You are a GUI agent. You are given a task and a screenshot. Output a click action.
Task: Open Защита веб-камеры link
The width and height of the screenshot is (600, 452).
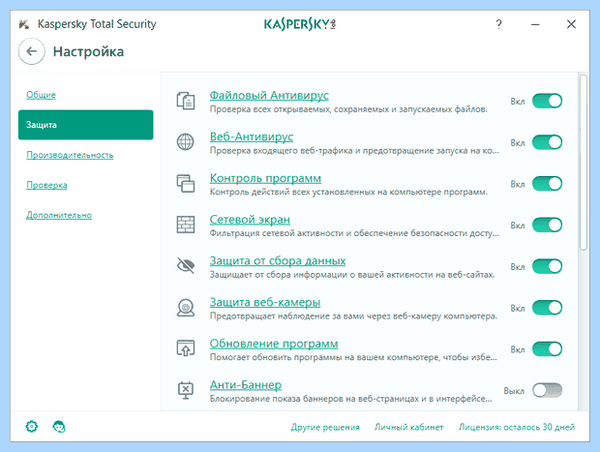point(265,302)
